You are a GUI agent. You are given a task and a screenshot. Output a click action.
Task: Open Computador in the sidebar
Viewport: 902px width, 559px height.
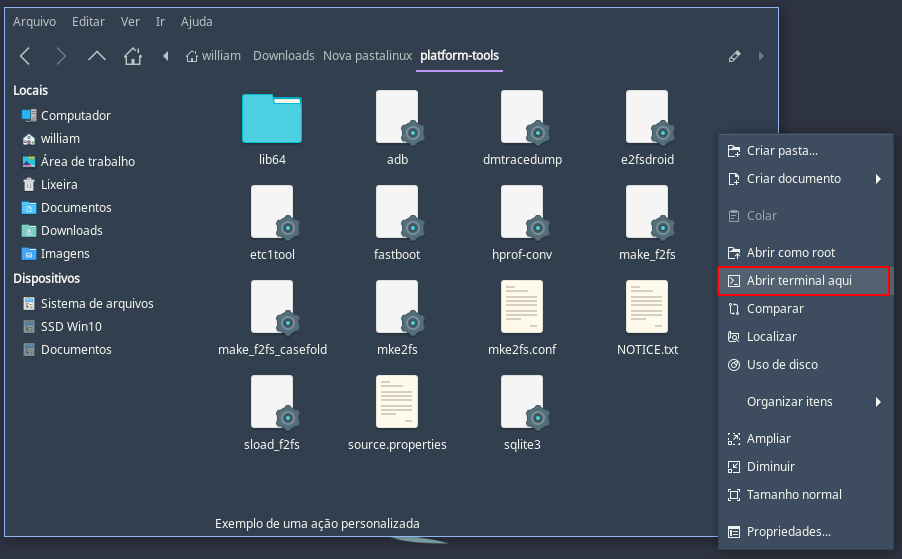pyautogui.click(x=66, y=116)
